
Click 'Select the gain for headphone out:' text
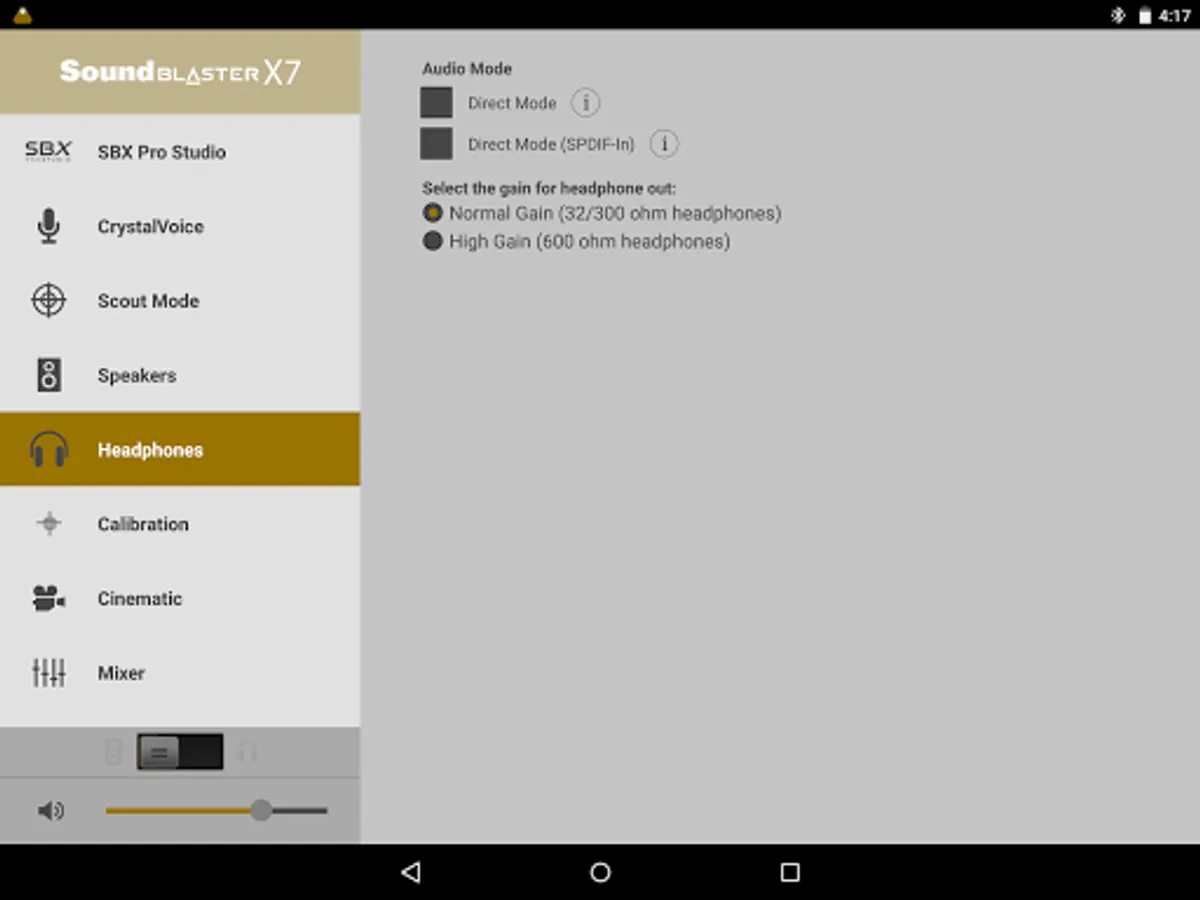[549, 188]
